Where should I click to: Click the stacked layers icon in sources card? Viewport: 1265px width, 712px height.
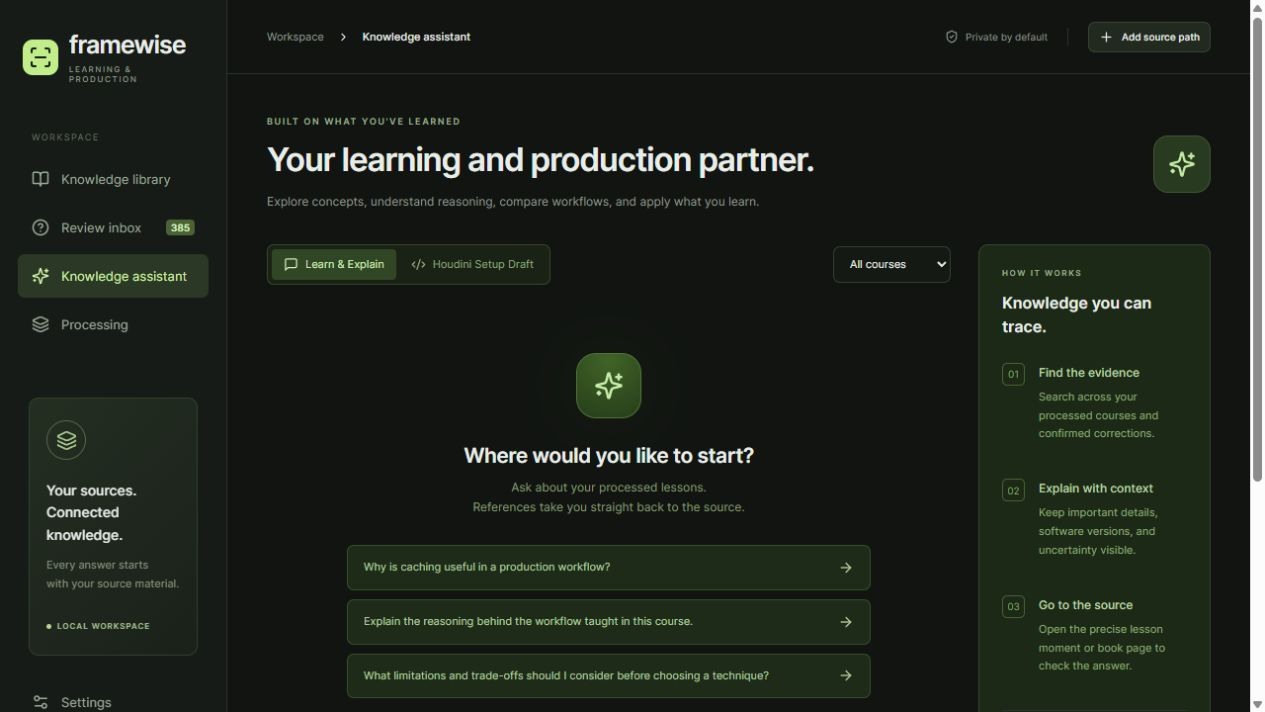click(x=66, y=440)
